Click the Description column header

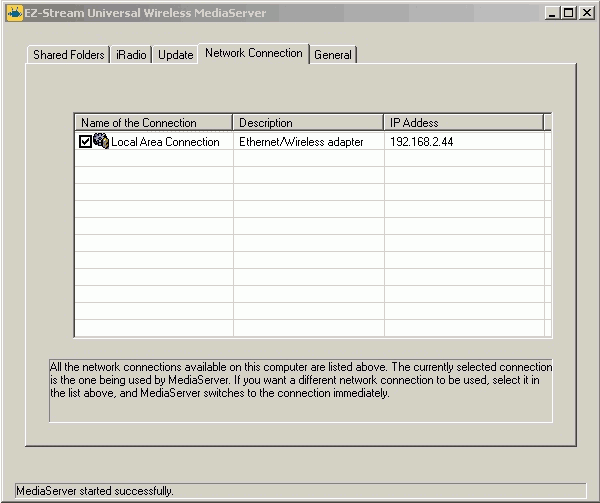(x=308, y=123)
